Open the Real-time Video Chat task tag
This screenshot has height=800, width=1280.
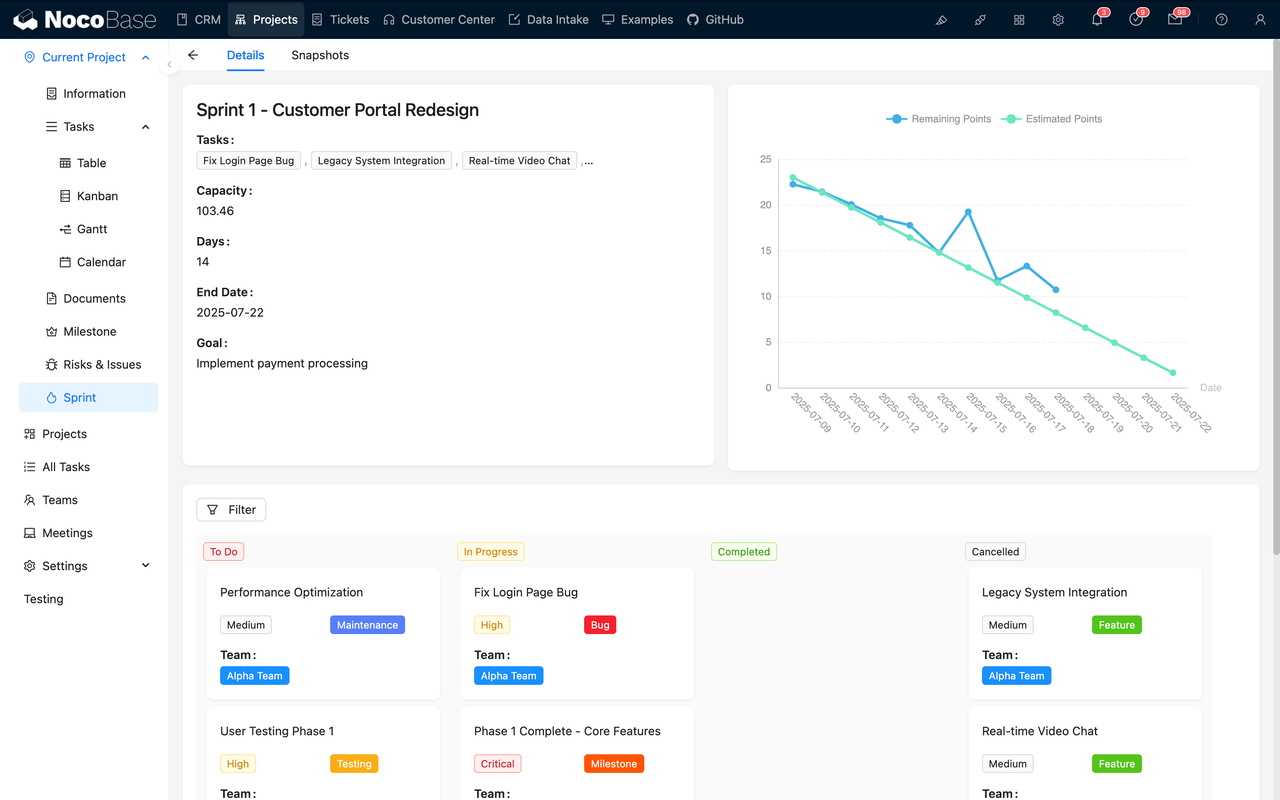coord(520,161)
